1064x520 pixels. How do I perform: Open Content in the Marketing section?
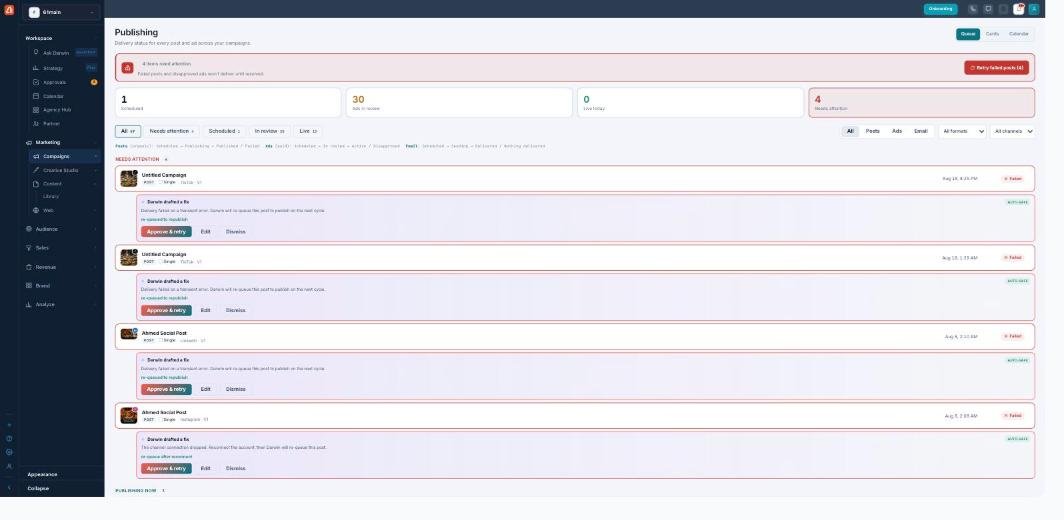tap(65, 184)
